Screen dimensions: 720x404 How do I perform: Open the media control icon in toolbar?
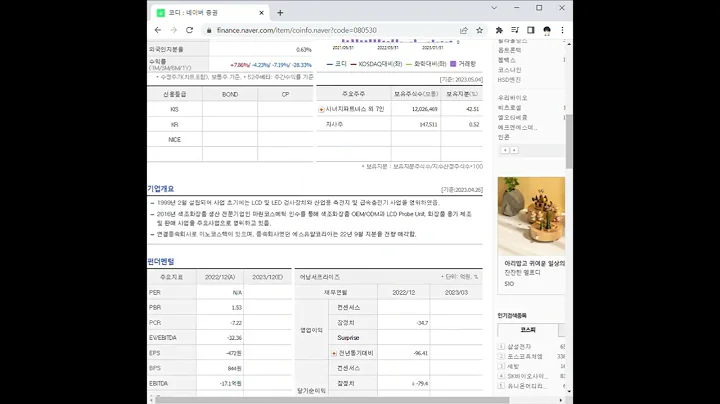click(515, 30)
